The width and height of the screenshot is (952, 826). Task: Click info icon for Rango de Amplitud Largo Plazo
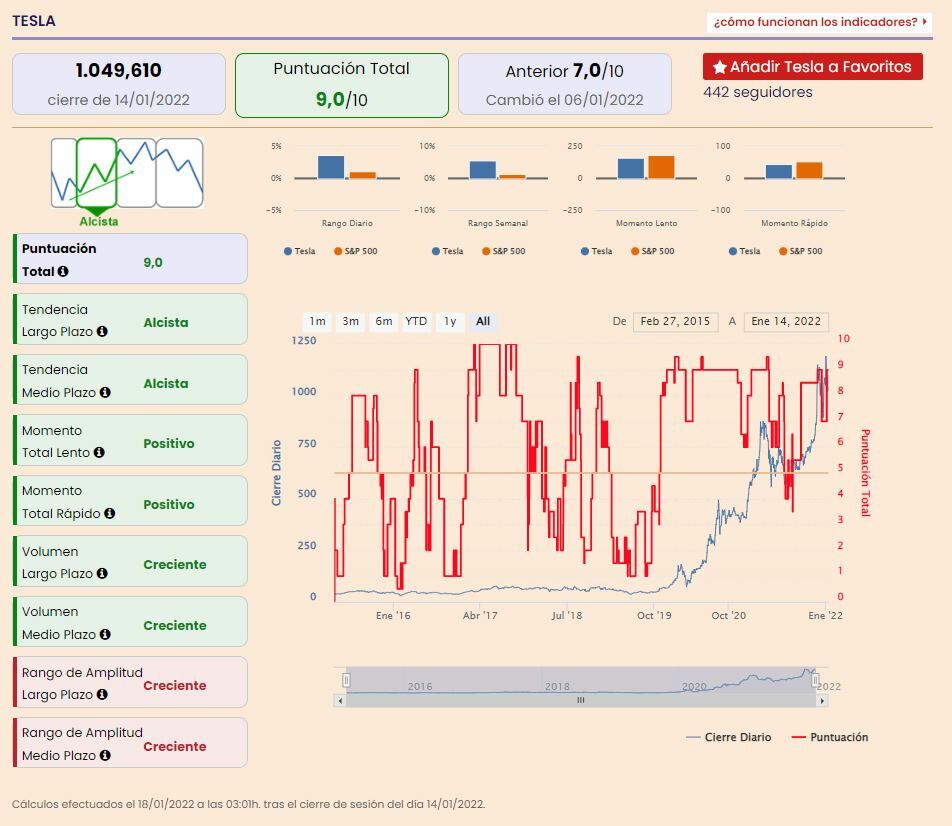[102, 694]
